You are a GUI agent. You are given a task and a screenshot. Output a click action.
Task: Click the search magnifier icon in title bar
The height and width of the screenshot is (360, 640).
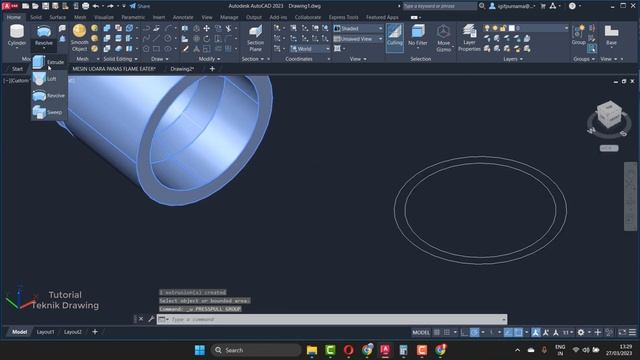click(x=482, y=6)
